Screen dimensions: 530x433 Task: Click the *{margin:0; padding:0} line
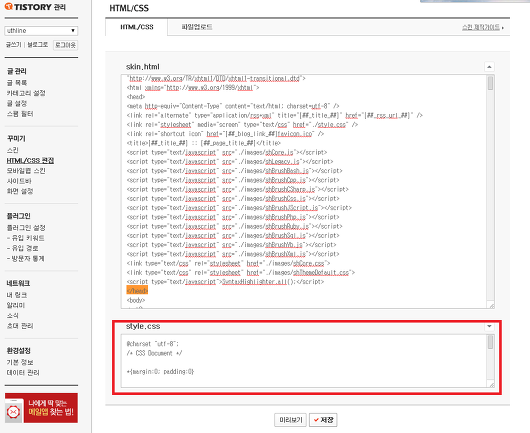click(160, 371)
